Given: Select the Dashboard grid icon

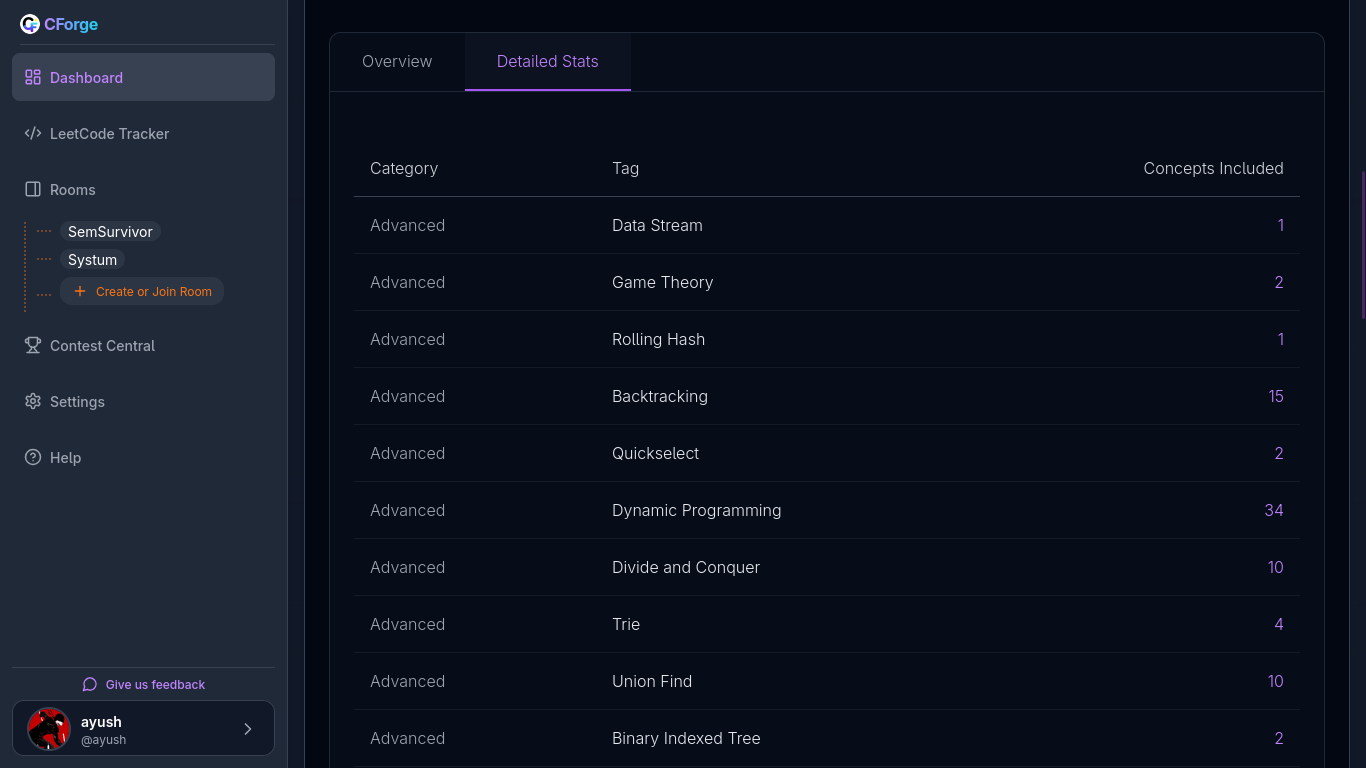Looking at the screenshot, I should click(x=31, y=76).
